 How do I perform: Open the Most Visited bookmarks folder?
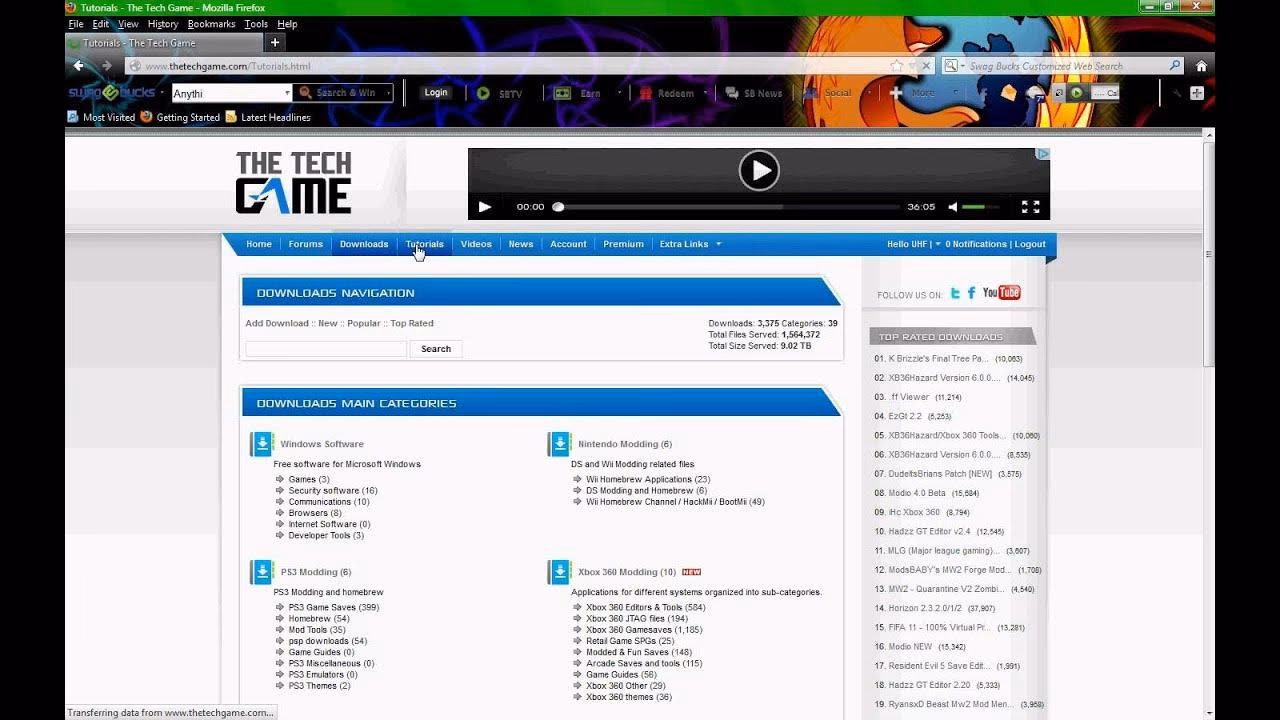pos(101,117)
